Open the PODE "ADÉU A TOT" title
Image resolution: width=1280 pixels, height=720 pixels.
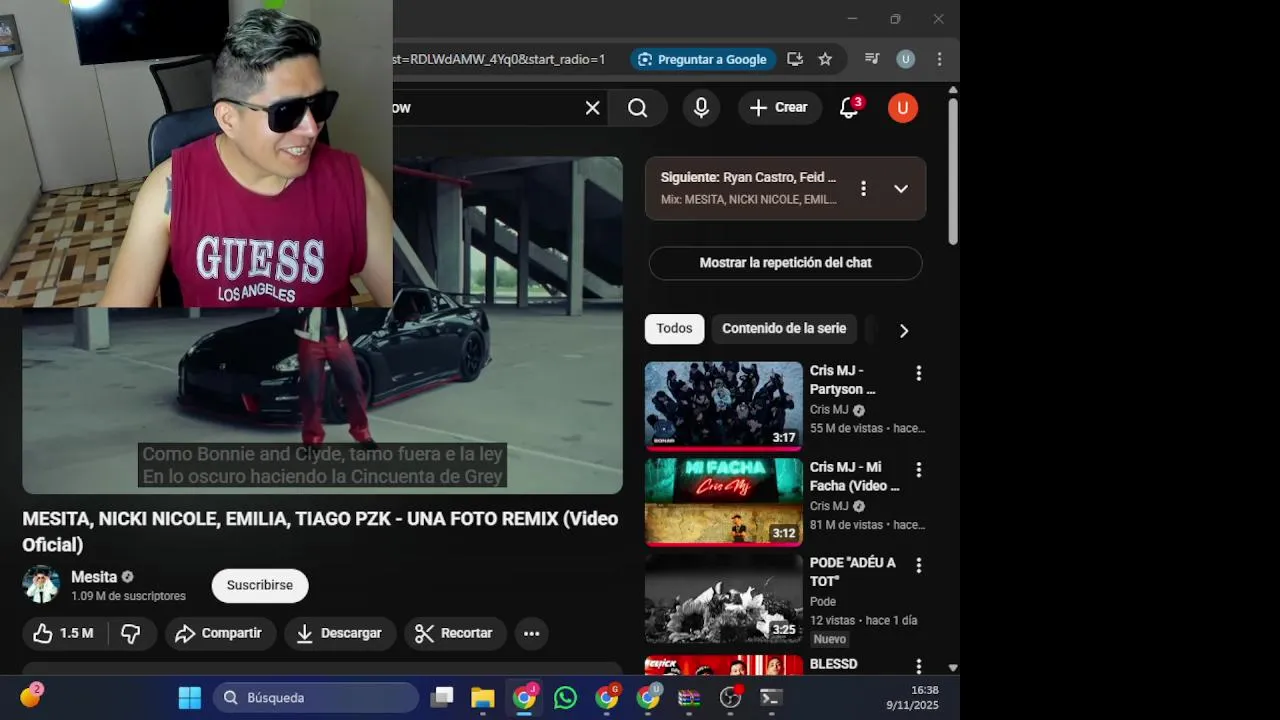[x=852, y=572]
